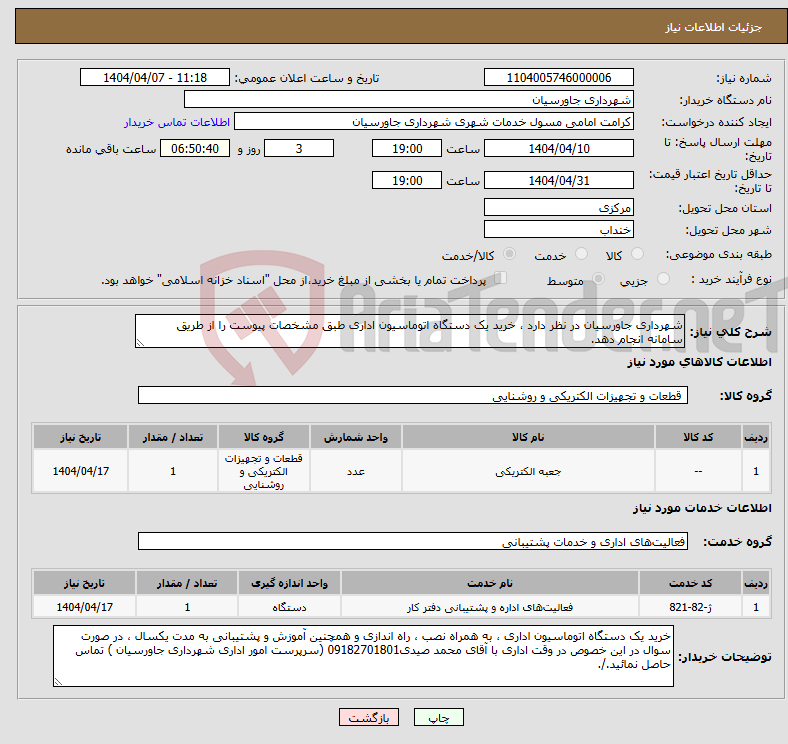788x744 pixels.
Task: Click the جزئیات اطلاعات نیاز page title
Action: coord(714,27)
